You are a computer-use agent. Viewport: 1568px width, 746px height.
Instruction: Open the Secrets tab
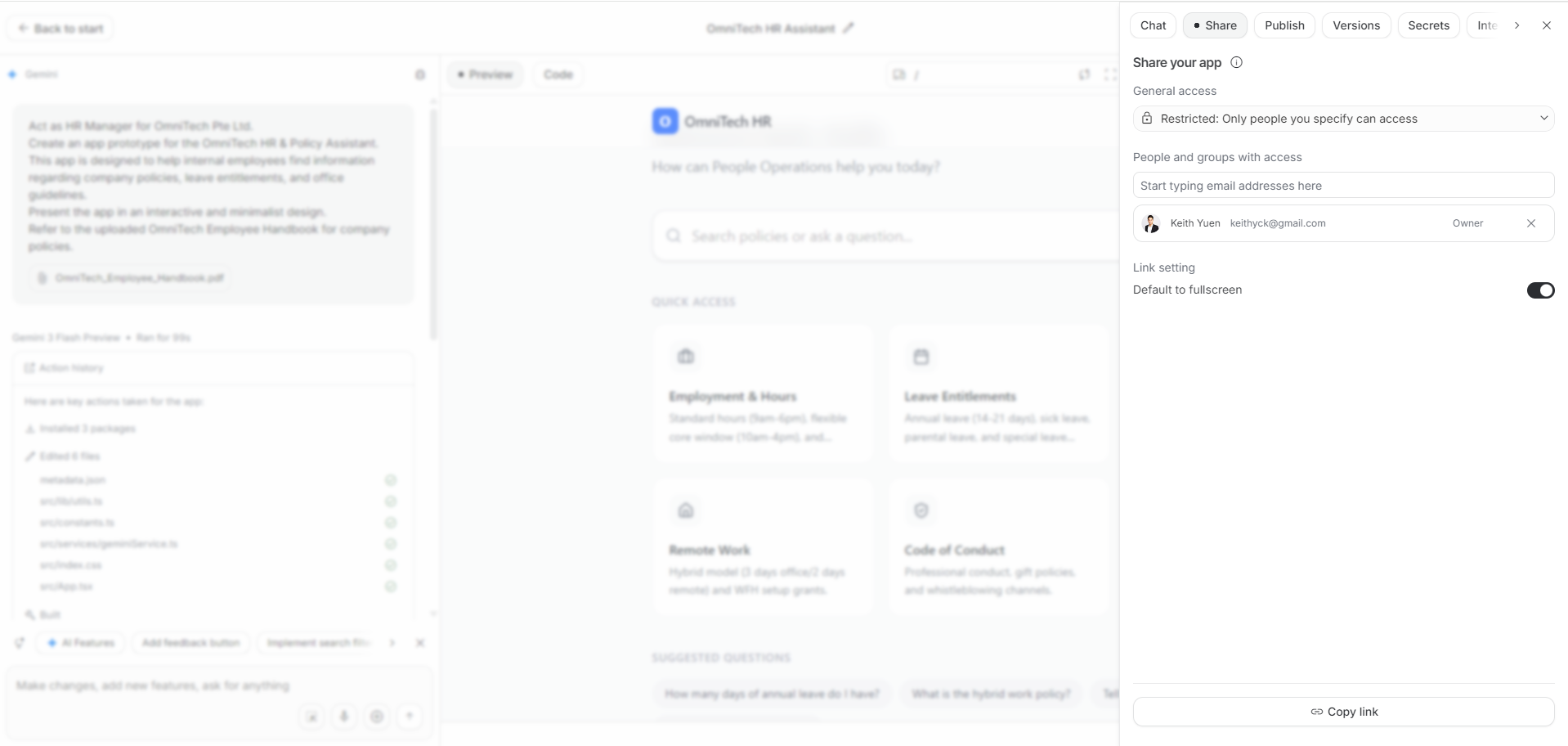(x=1428, y=25)
